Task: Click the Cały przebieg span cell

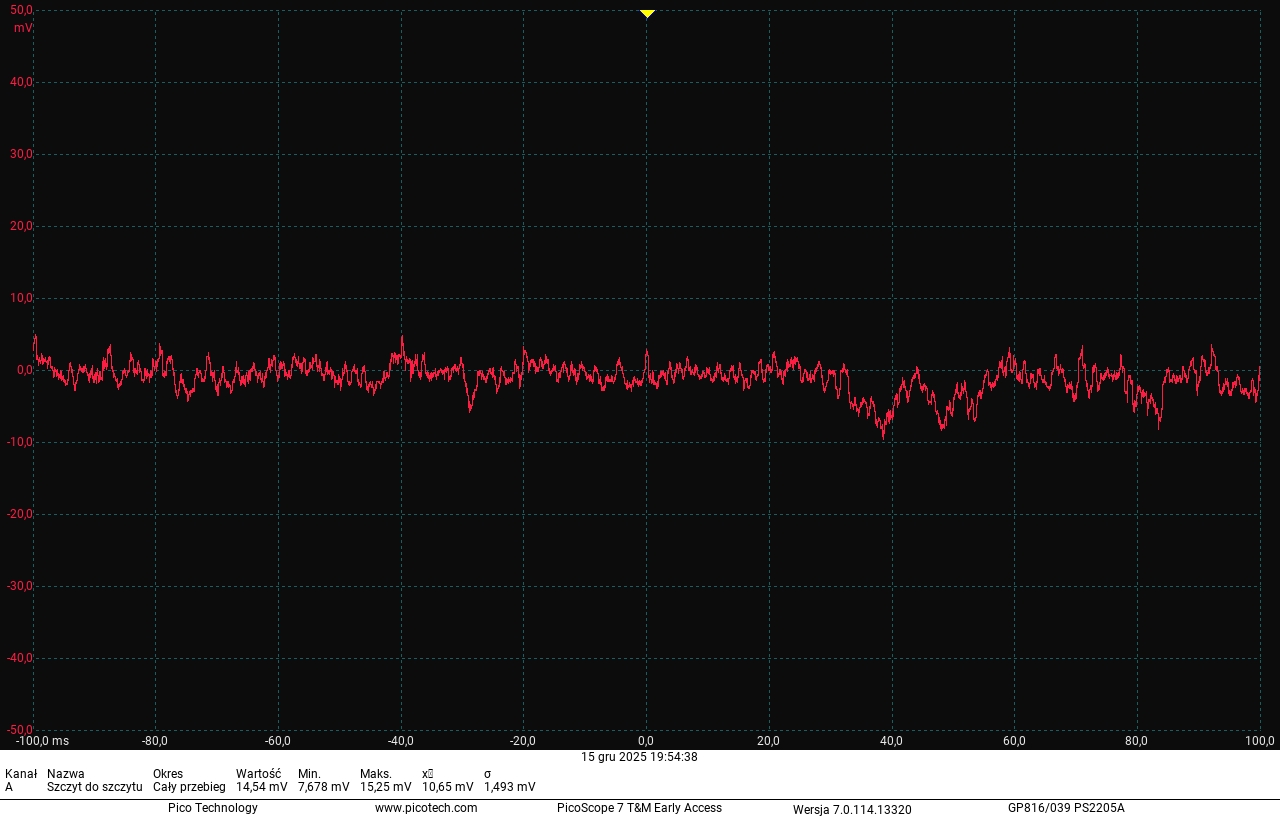Action: (x=189, y=787)
